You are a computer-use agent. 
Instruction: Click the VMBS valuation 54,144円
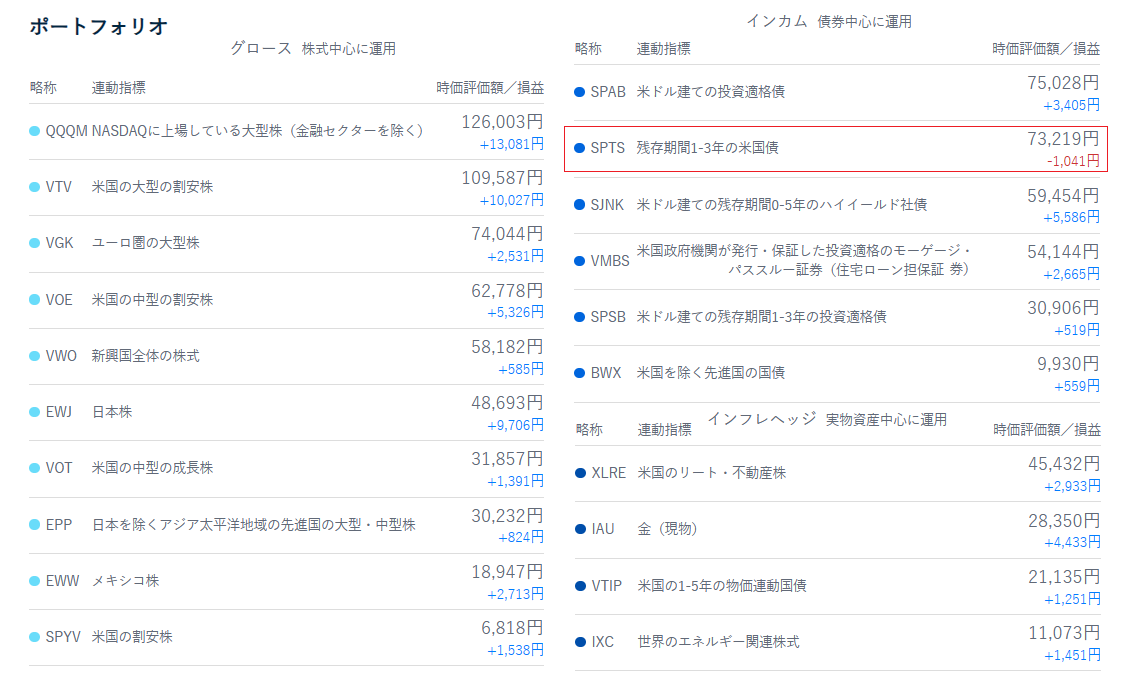(1063, 252)
